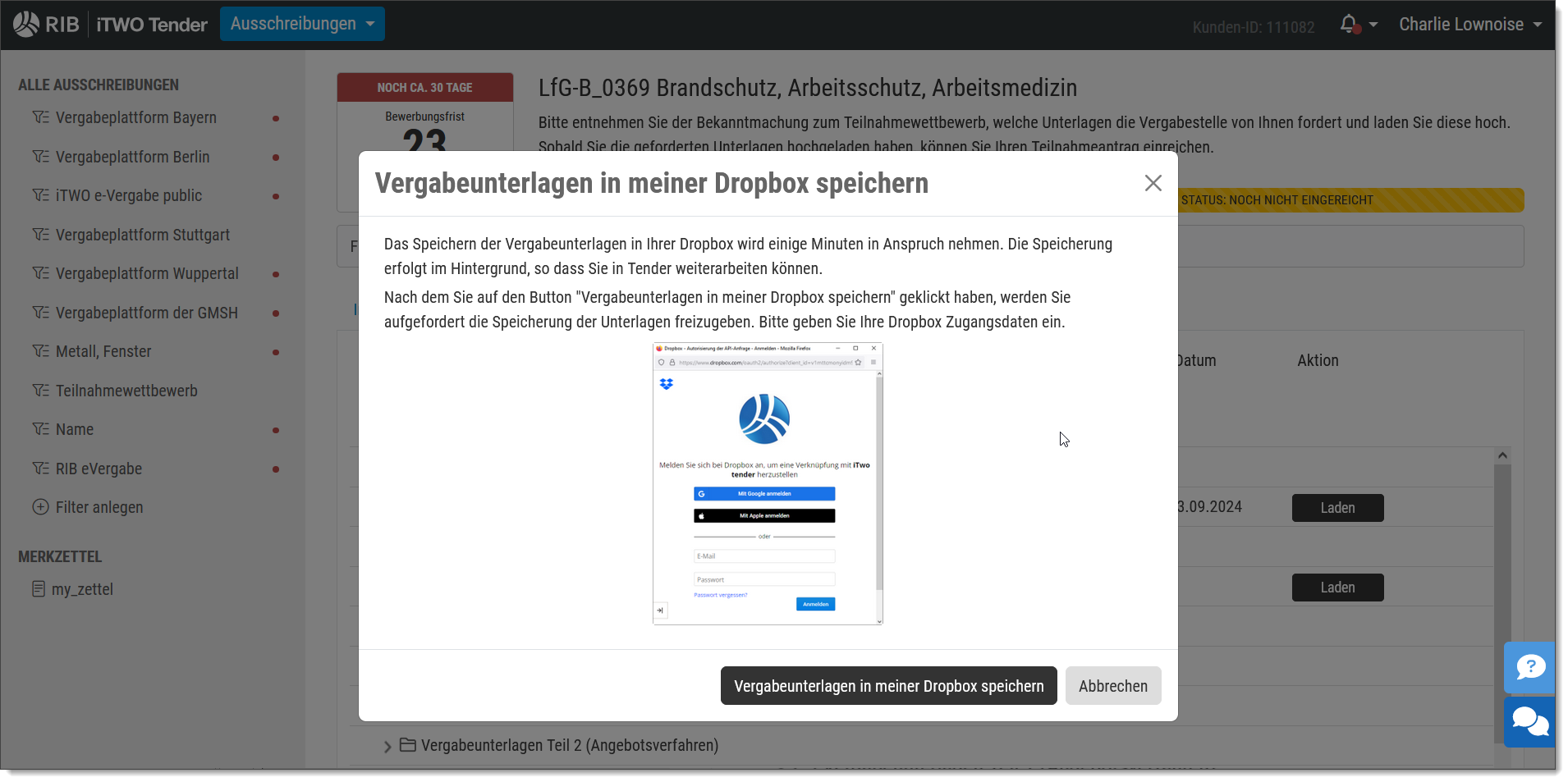Click red dot next to Vergabeplattform Bayern
Viewport: 1568px width, 782px height.
click(276, 118)
